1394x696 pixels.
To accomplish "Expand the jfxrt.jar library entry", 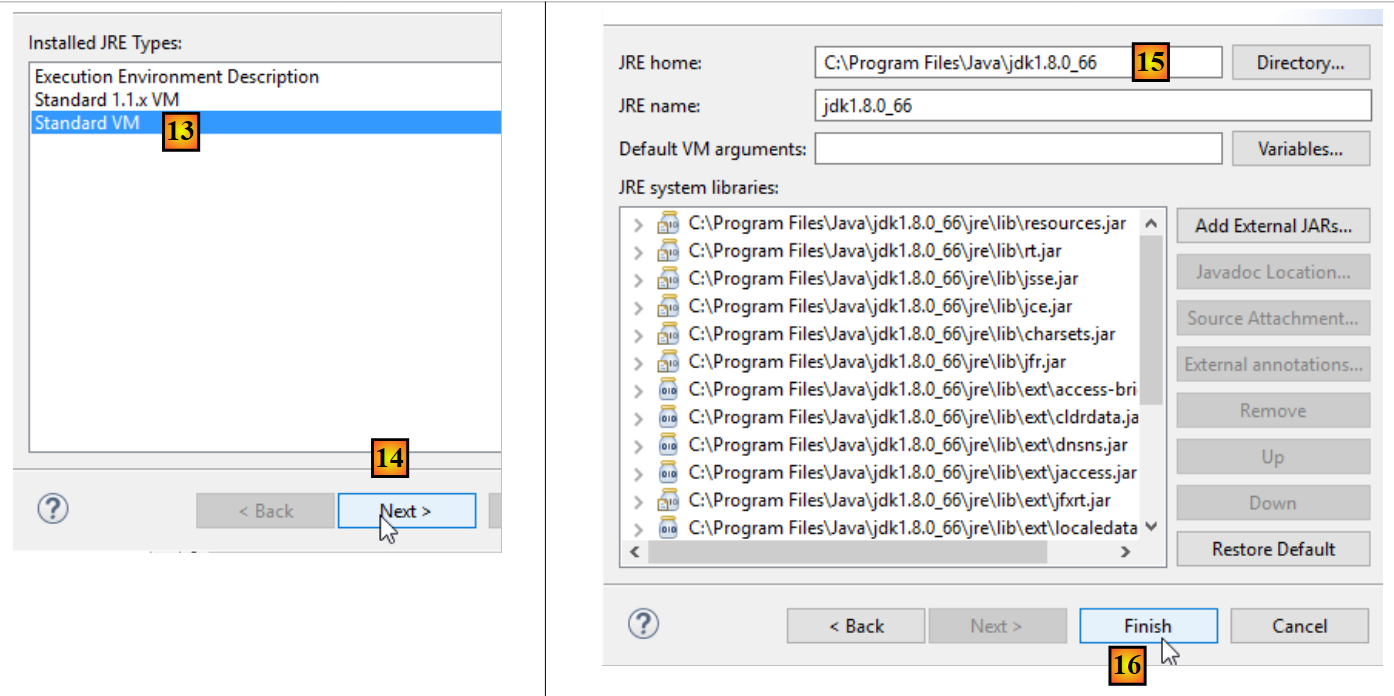I will coord(638,500).
